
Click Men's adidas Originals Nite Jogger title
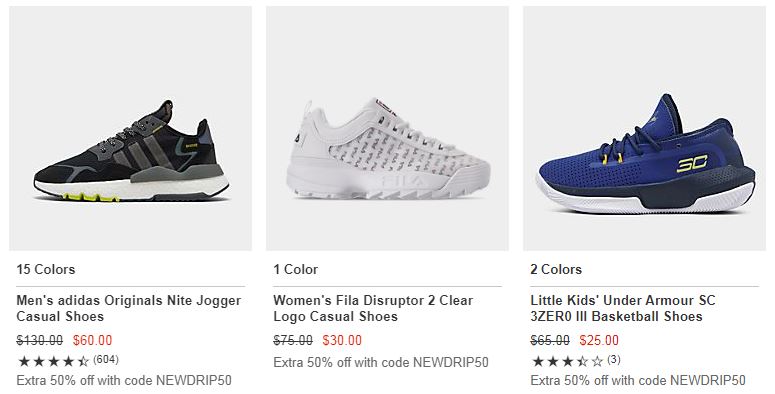(129, 308)
